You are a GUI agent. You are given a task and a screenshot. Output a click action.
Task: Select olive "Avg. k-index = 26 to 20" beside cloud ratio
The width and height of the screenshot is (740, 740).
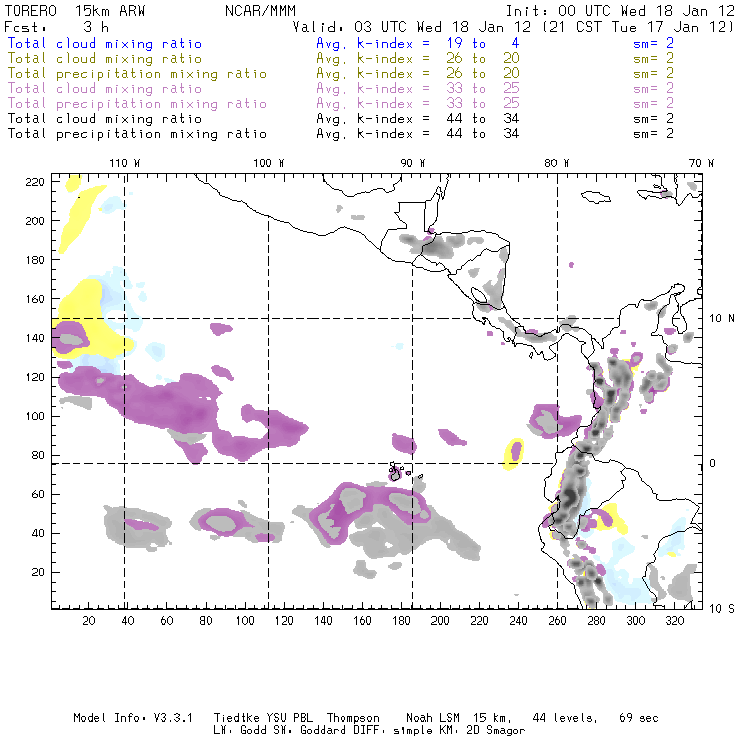[418, 59]
